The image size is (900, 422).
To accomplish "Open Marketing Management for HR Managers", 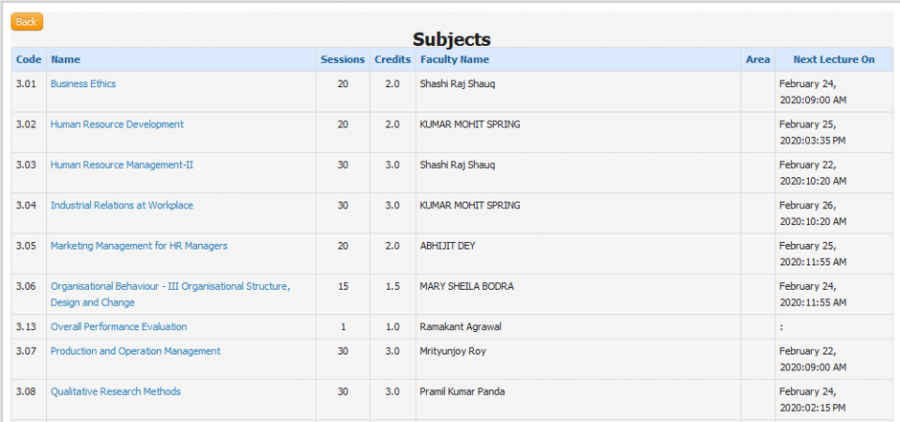I will pos(139,246).
